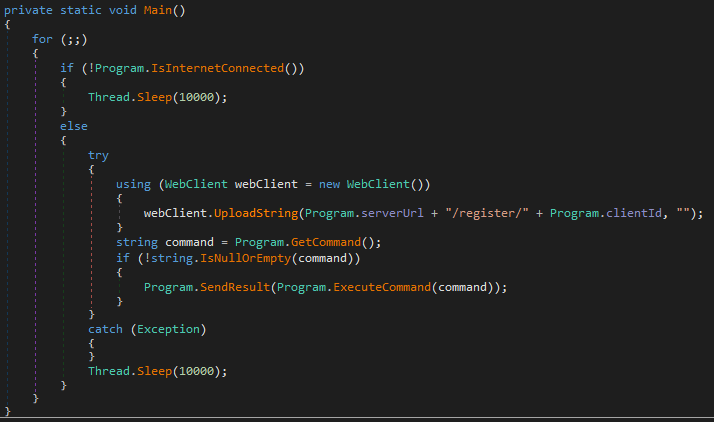
Task: Click the Exception type in the catch clause
Action: tap(162, 329)
